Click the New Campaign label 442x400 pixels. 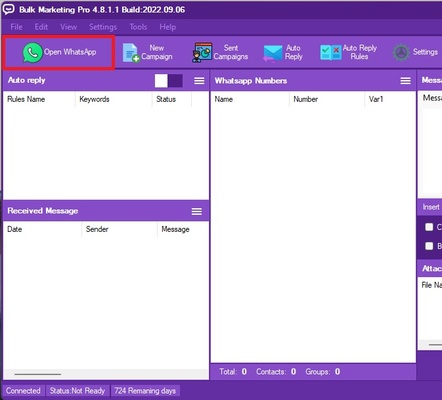point(157,52)
